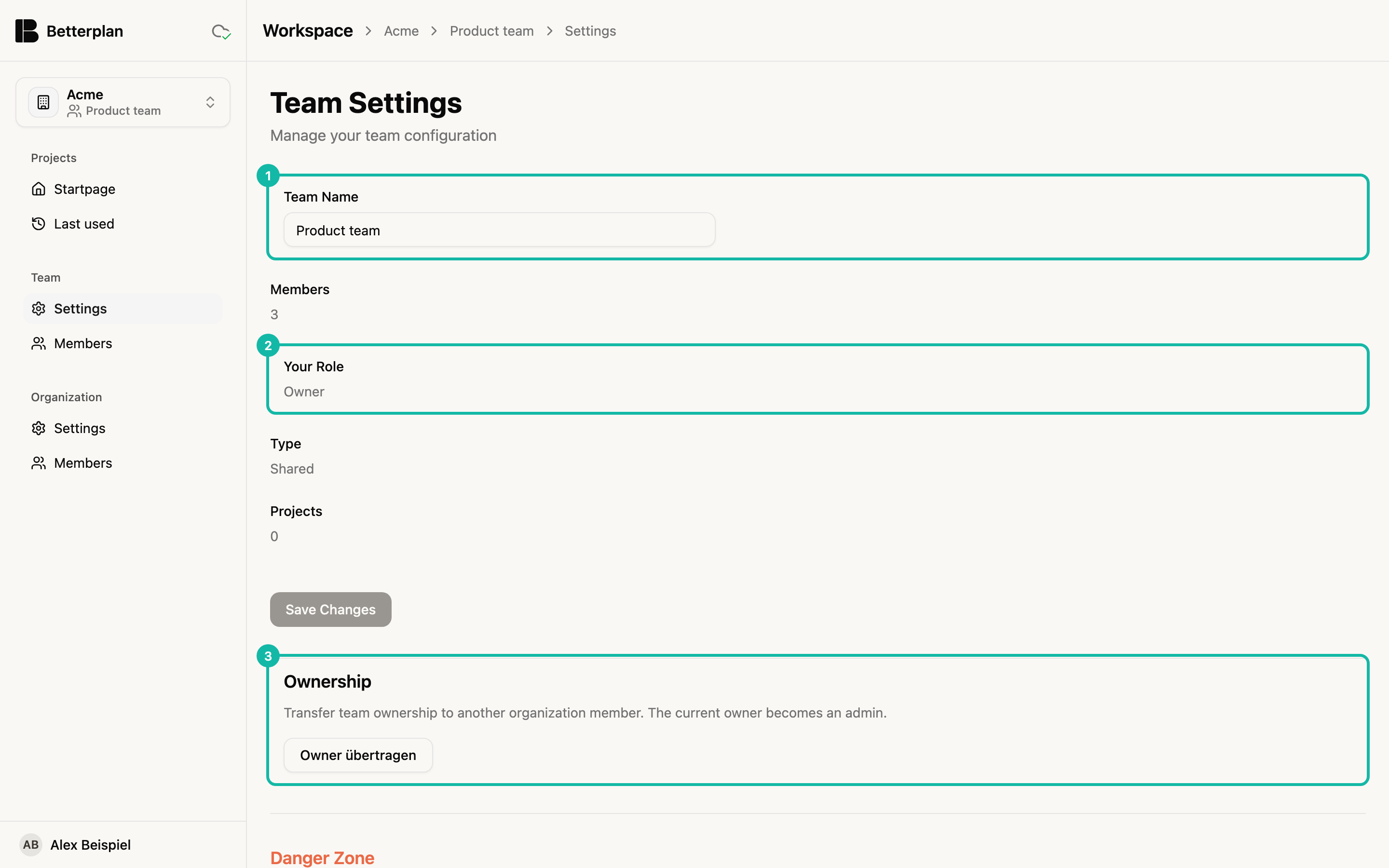Click the Save Changes button
This screenshot has height=868, width=1389.
coord(330,610)
